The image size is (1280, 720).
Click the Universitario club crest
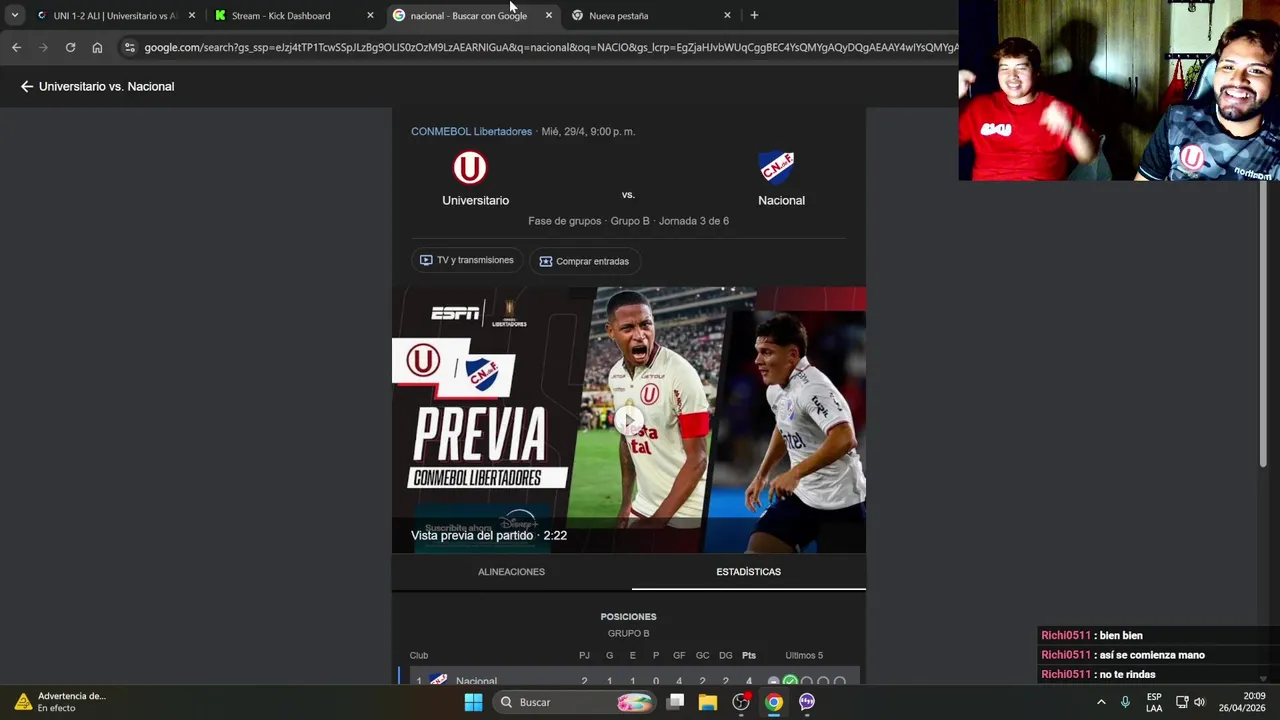coord(469,167)
